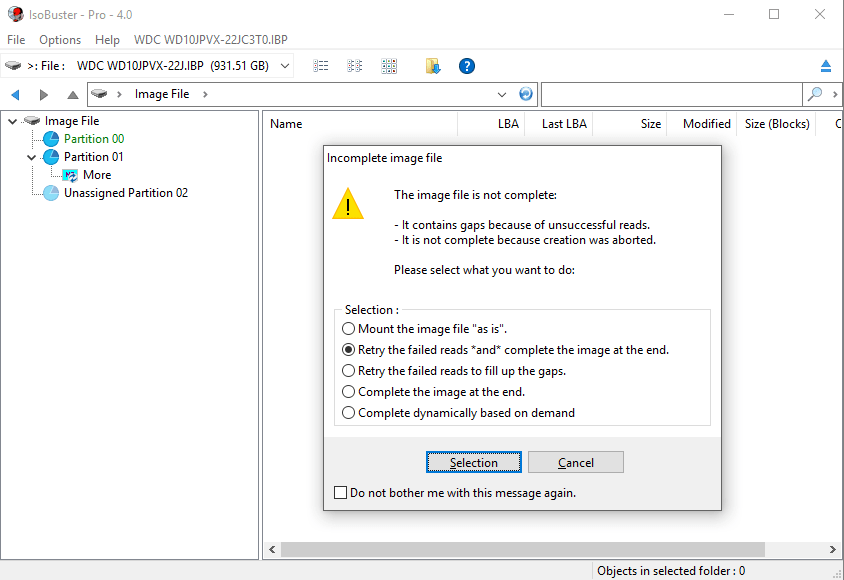Select the large icons view button
The height and width of the screenshot is (580, 844).
coord(389,66)
